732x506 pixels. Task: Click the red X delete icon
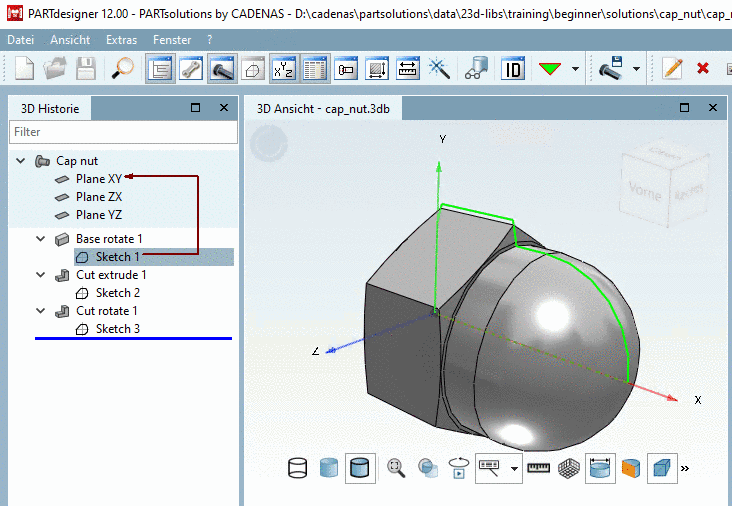703,69
